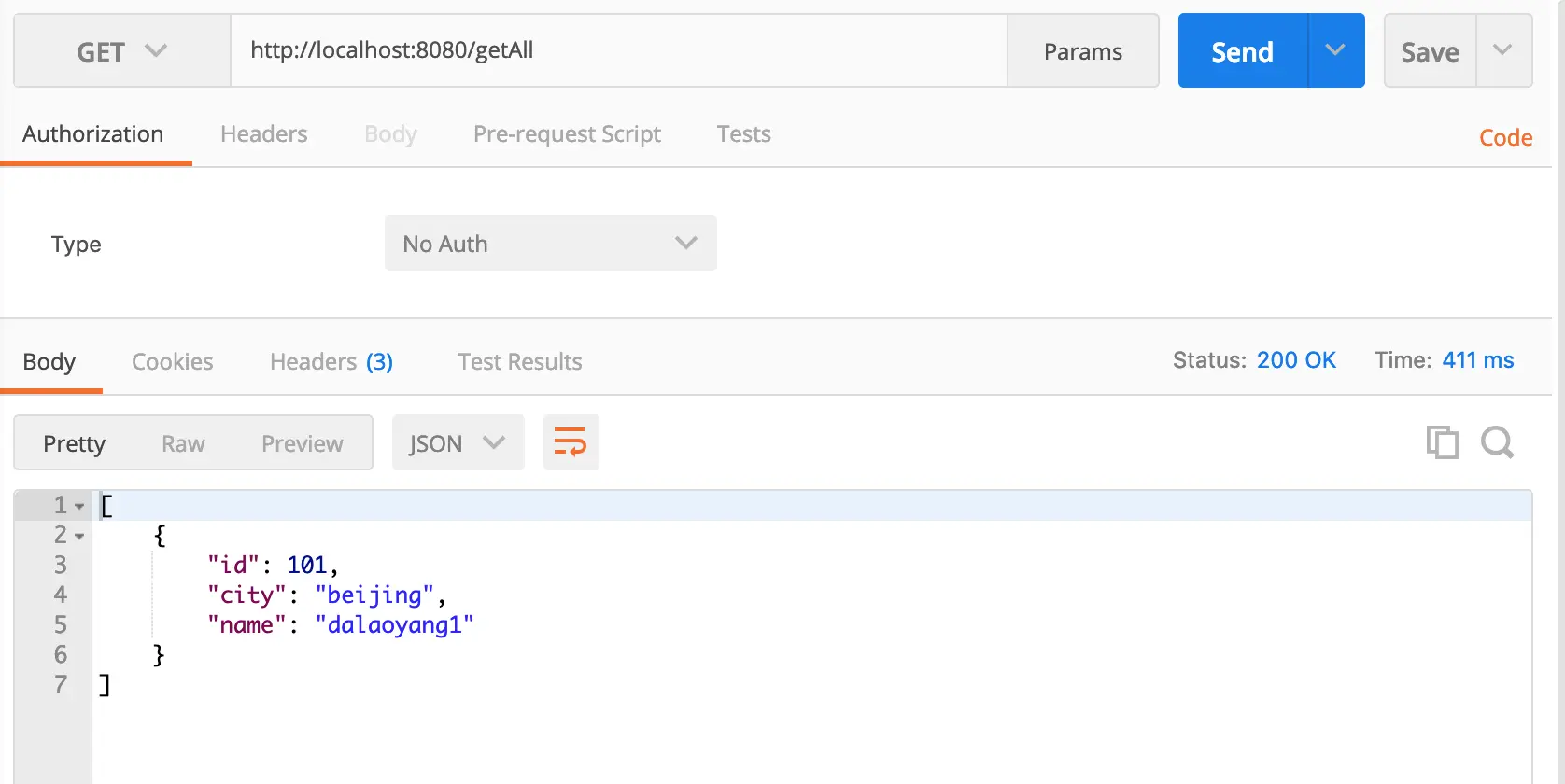
Task: Open the Pre-request Script tab
Action: (567, 134)
